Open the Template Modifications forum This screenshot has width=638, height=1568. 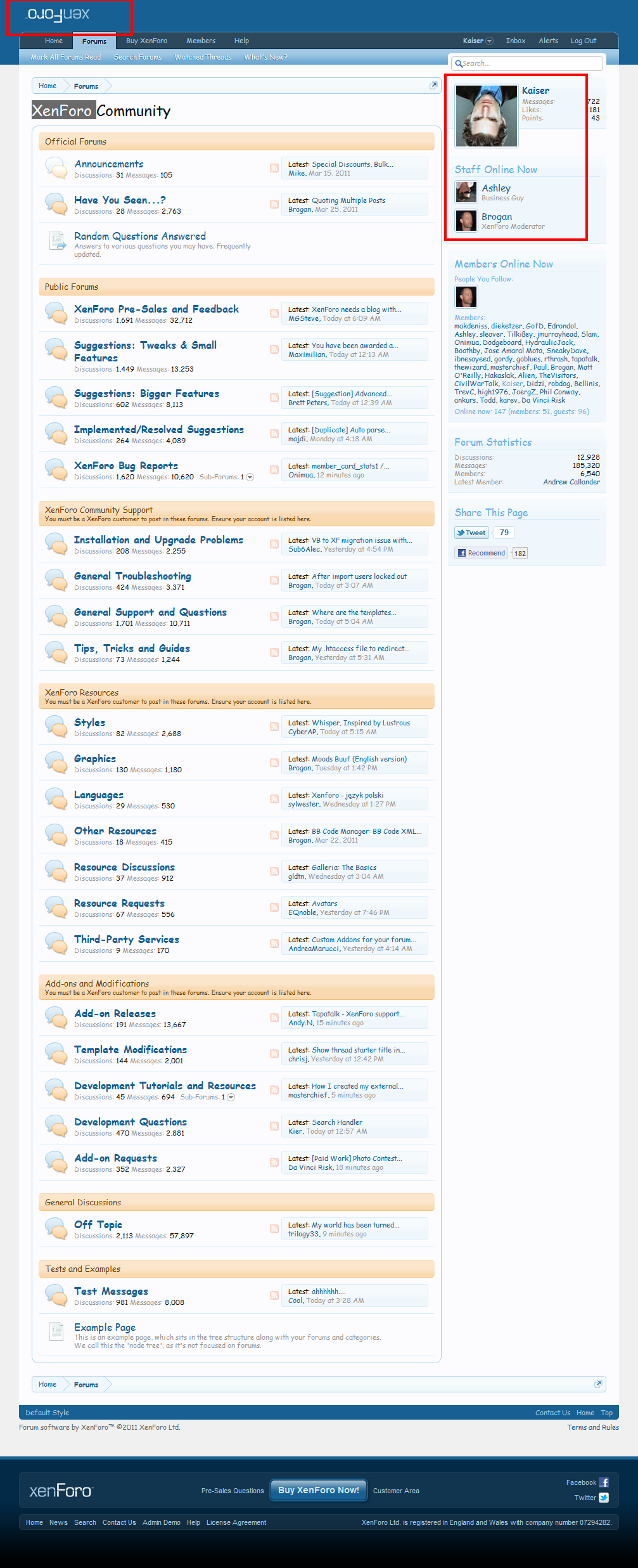(x=131, y=1050)
